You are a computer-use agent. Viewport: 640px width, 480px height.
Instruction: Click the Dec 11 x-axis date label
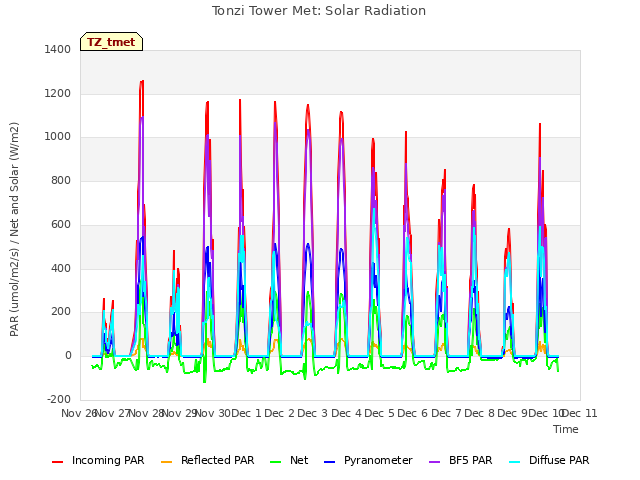(580, 413)
